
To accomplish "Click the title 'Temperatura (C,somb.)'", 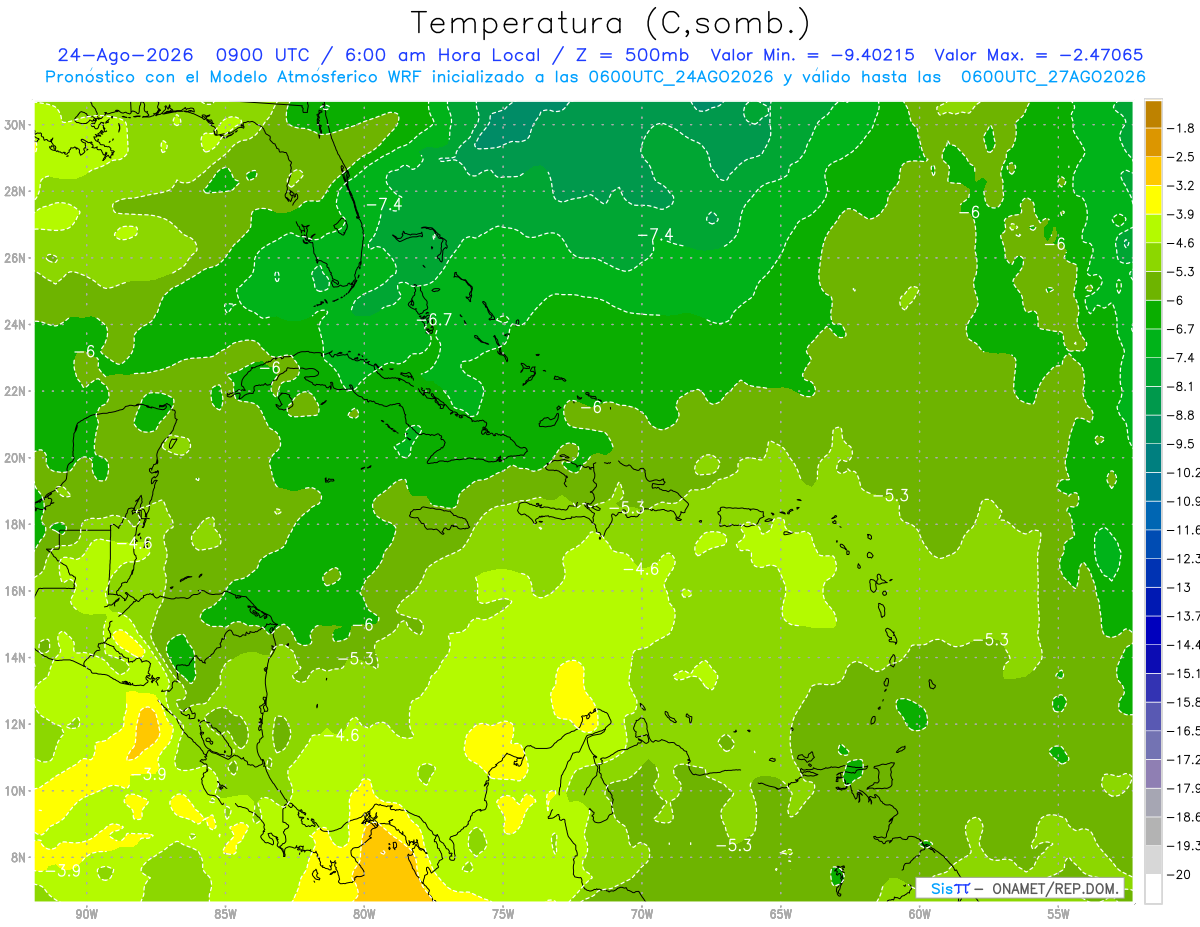I will tap(610, 23).
